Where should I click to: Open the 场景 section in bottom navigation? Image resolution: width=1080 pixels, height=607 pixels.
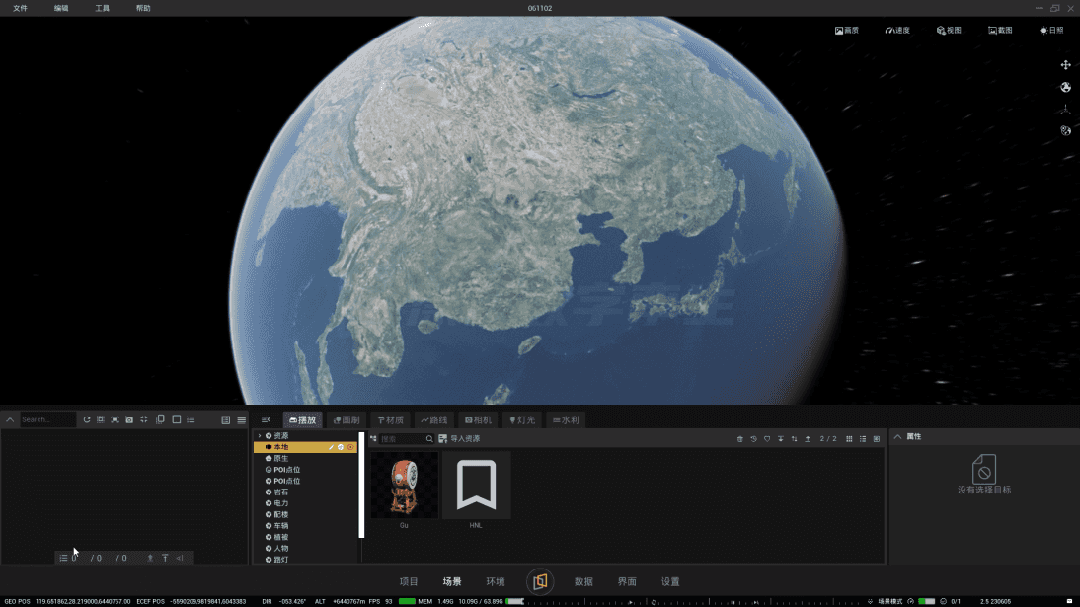click(452, 582)
